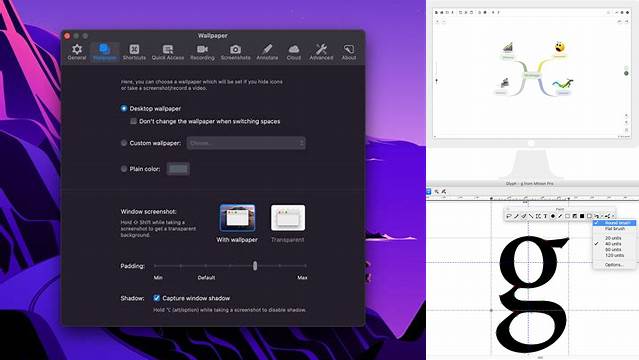
Task: Choose Flat brush from the brush menu
Action: point(615,229)
